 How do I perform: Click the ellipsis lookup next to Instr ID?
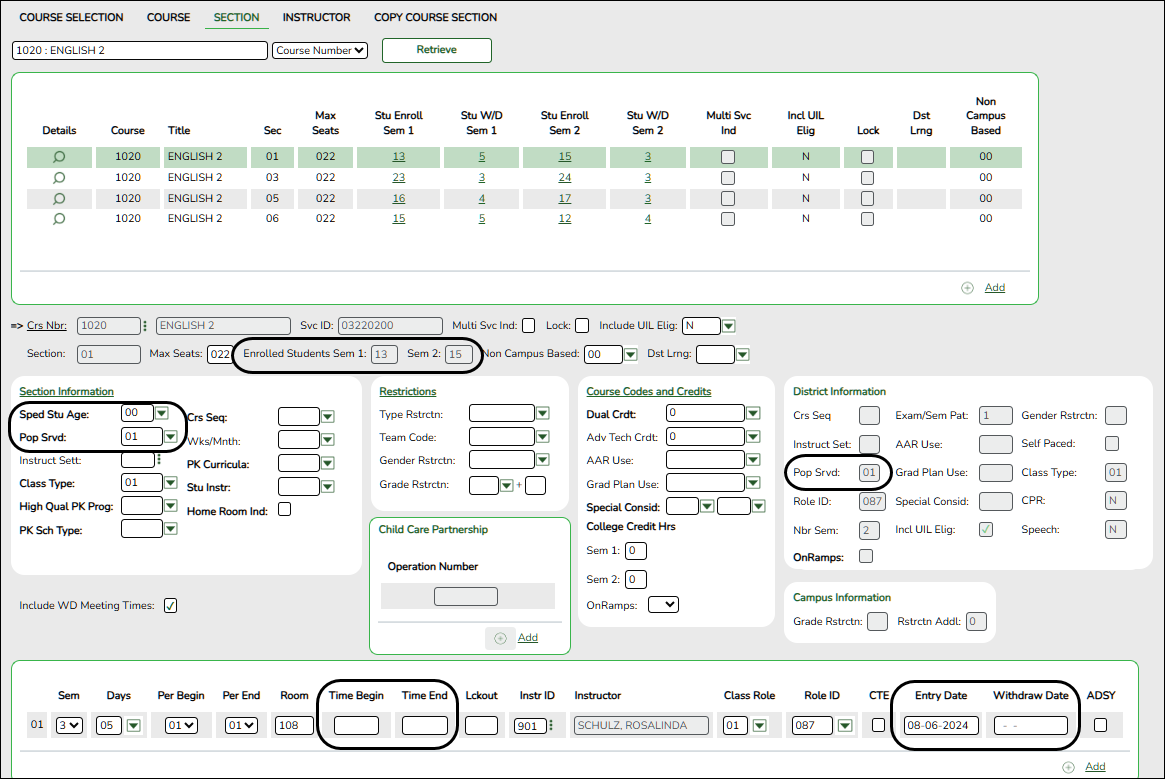(550, 726)
